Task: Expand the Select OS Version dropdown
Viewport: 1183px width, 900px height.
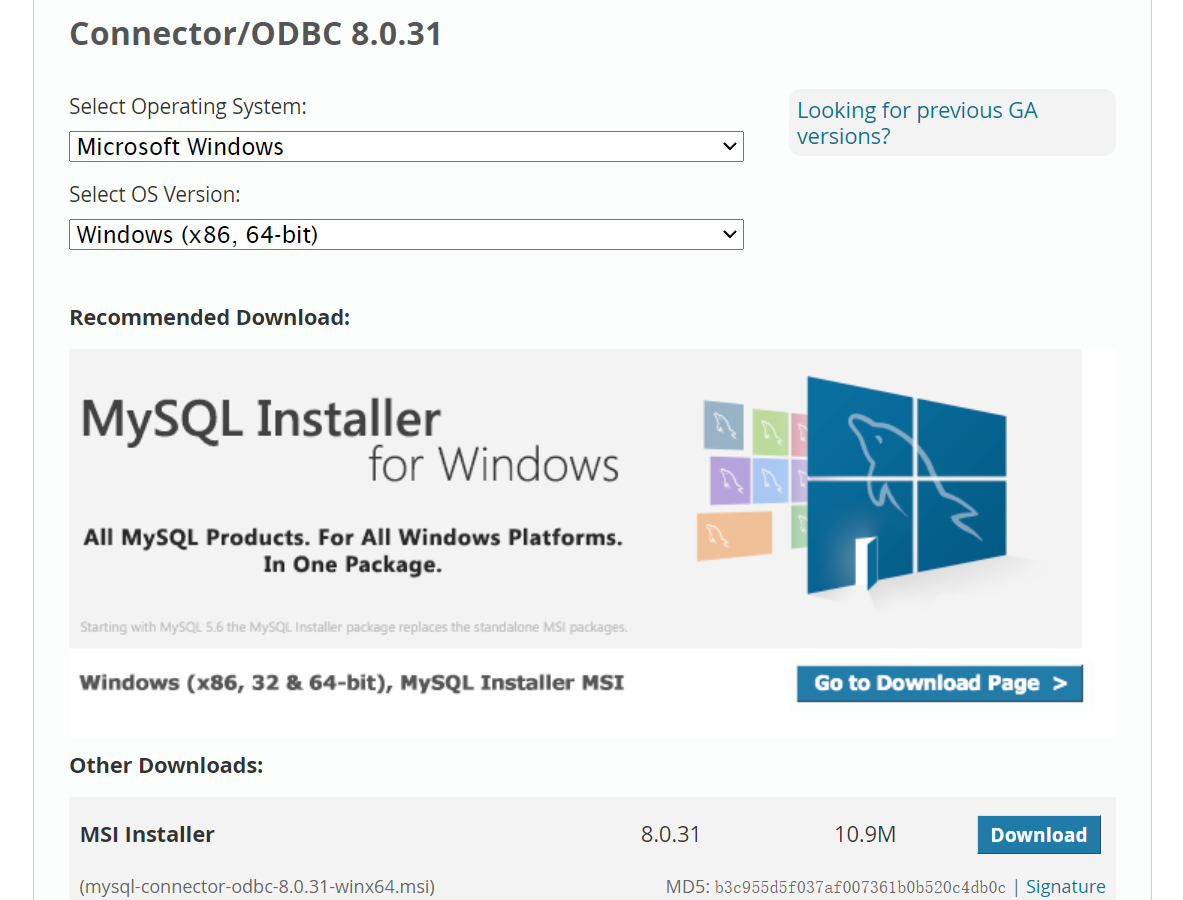Action: coord(406,235)
